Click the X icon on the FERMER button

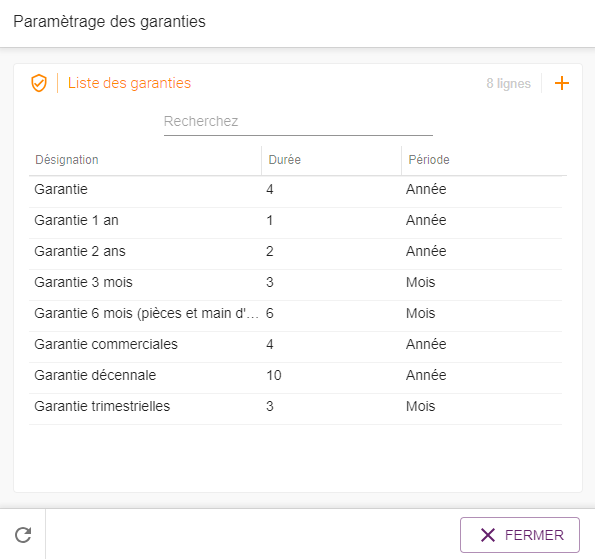pyautogui.click(x=488, y=535)
